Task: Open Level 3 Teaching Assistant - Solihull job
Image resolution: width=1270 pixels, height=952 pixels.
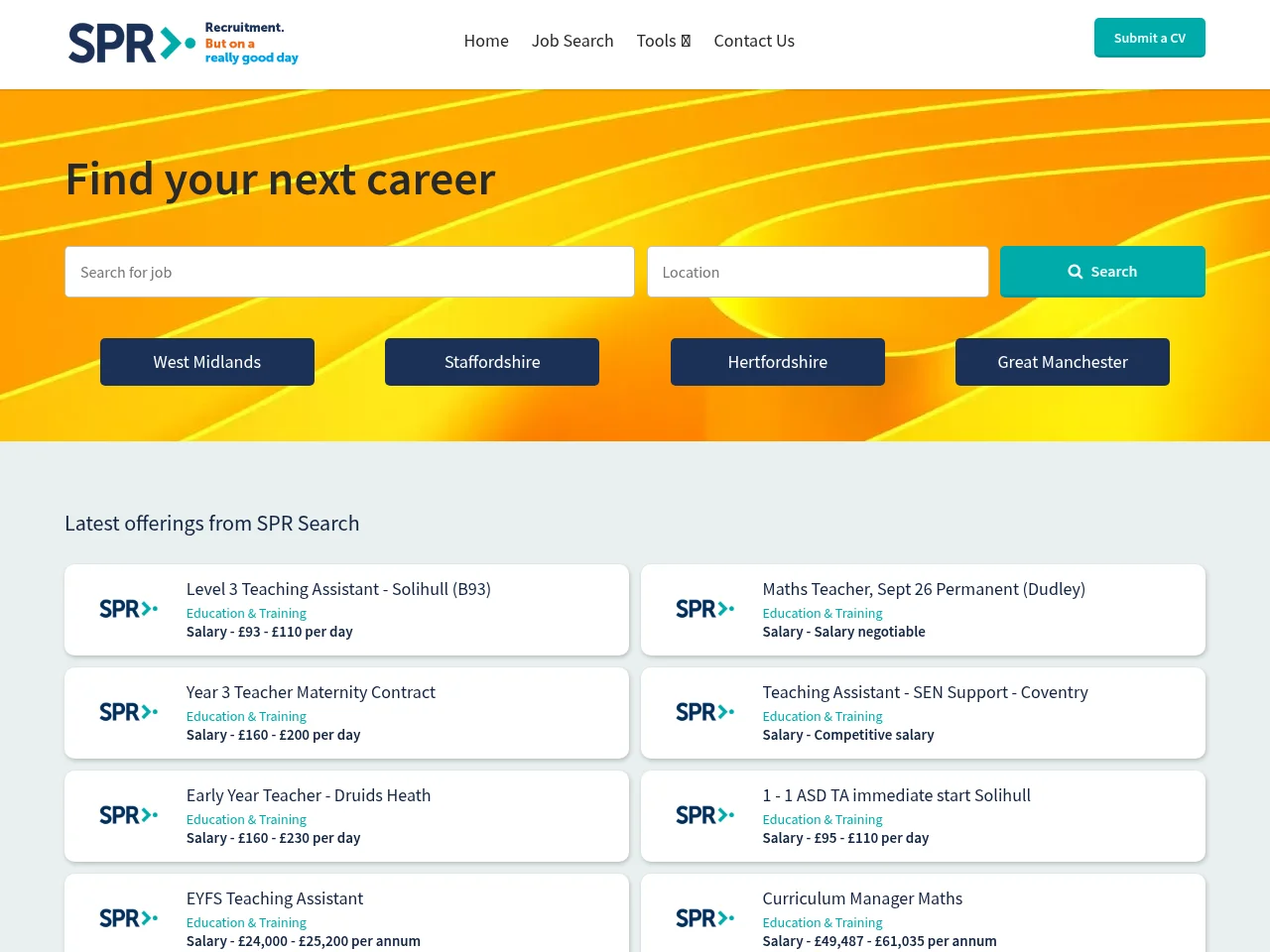Action: point(338,589)
